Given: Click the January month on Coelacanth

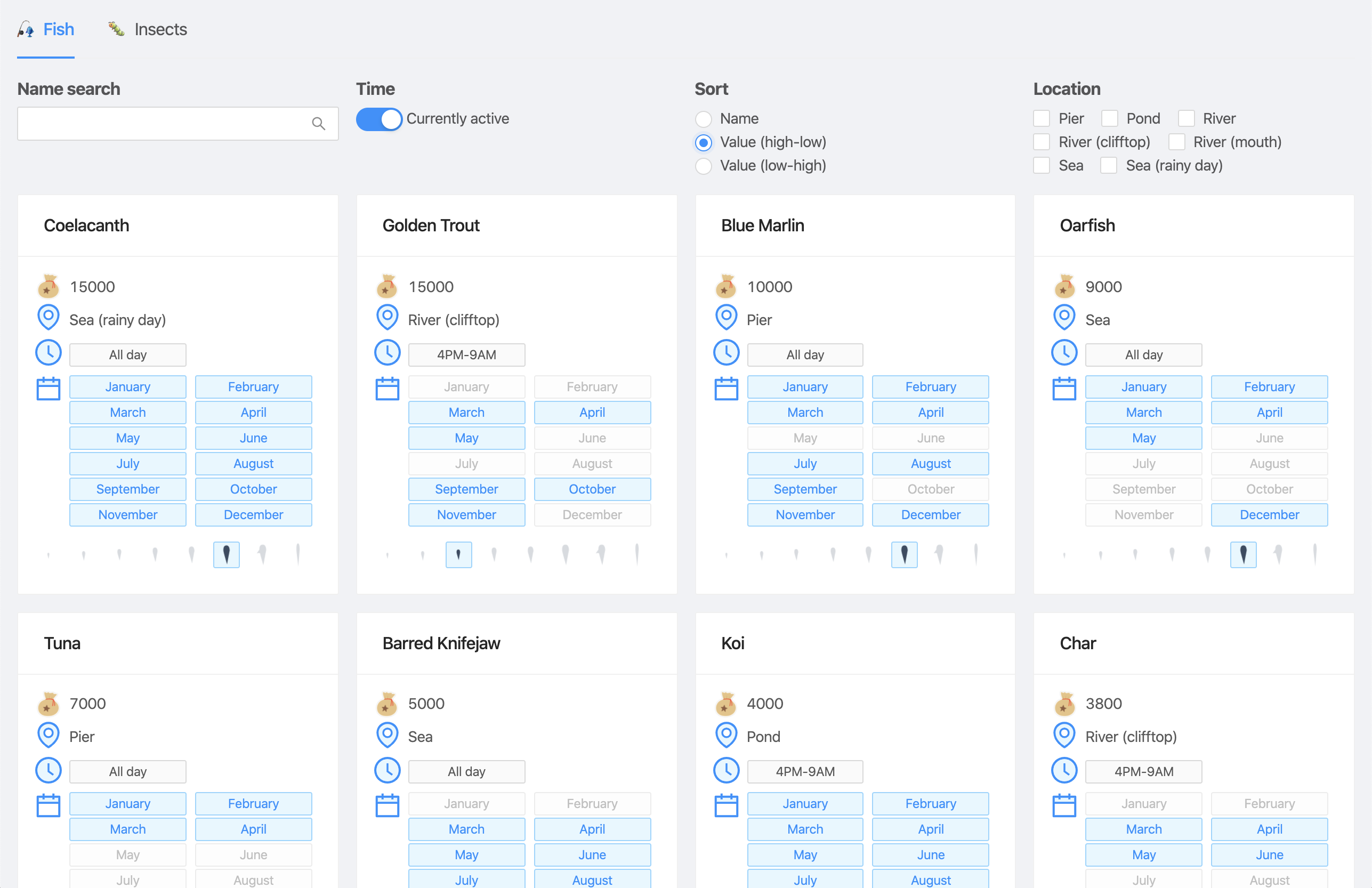Looking at the screenshot, I should 127,387.
